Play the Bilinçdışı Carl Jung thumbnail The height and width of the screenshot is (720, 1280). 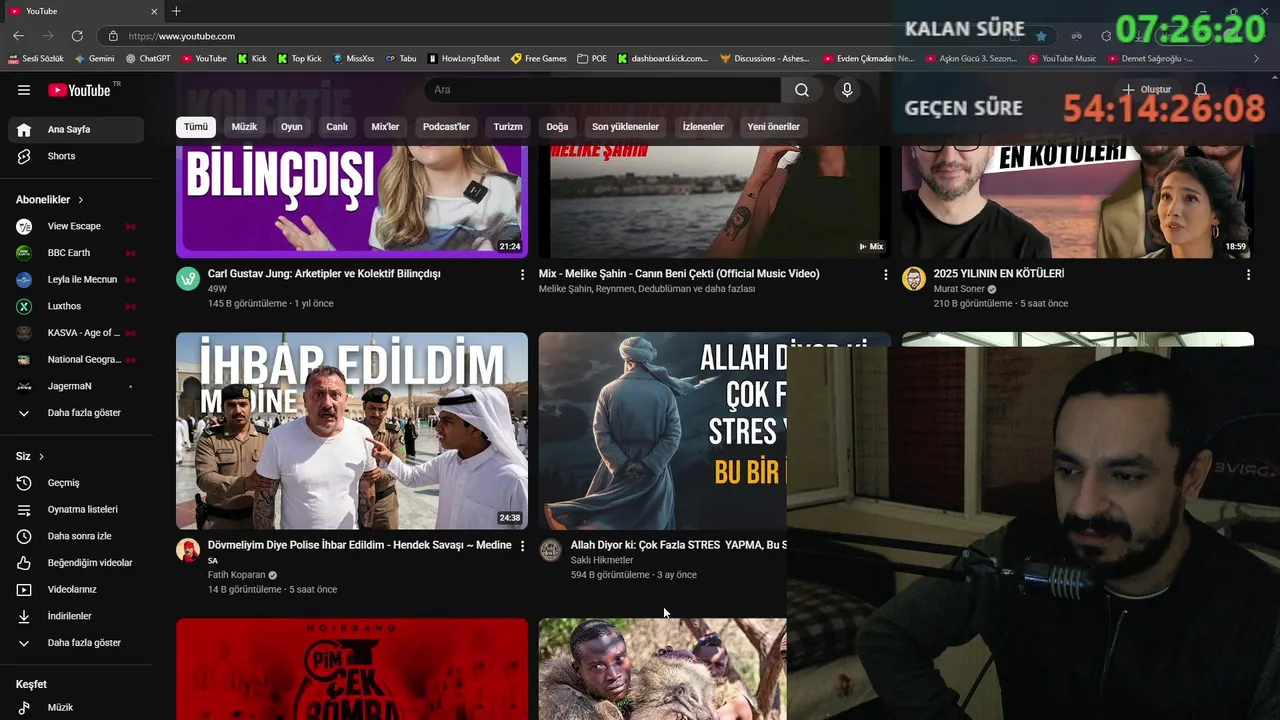pyautogui.click(x=352, y=202)
